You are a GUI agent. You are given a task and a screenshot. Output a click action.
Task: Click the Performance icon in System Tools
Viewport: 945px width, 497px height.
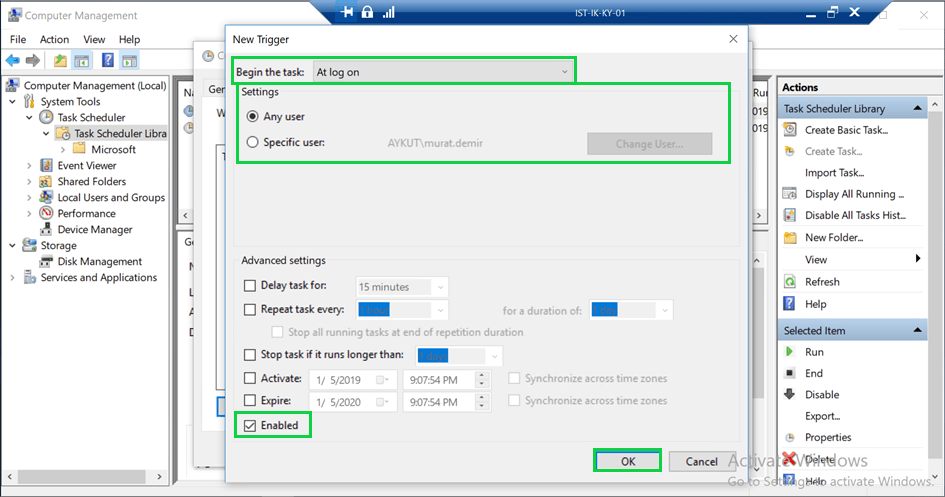(47, 214)
